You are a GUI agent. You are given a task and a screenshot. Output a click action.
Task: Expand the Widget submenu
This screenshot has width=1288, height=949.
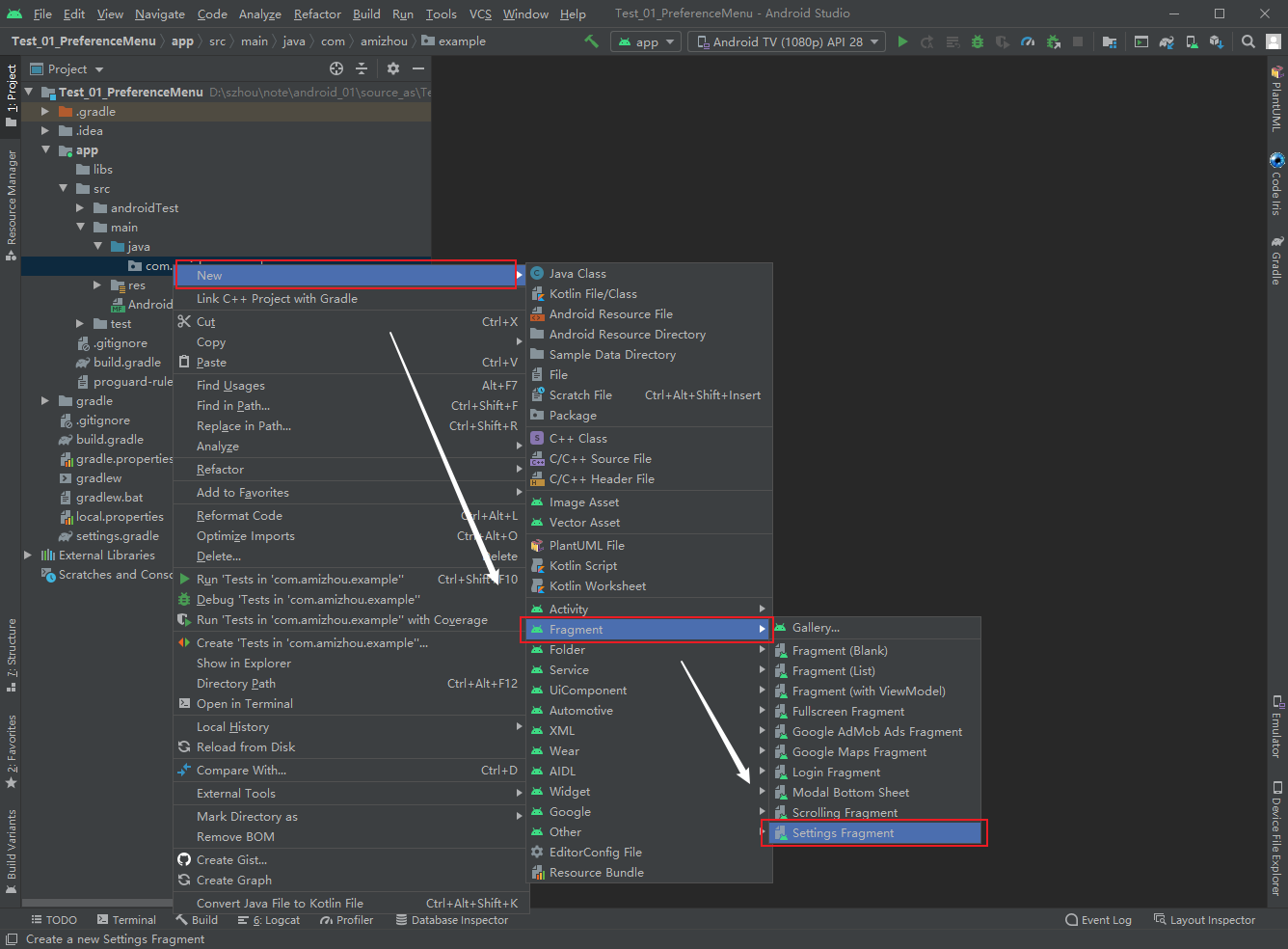[650, 792]
